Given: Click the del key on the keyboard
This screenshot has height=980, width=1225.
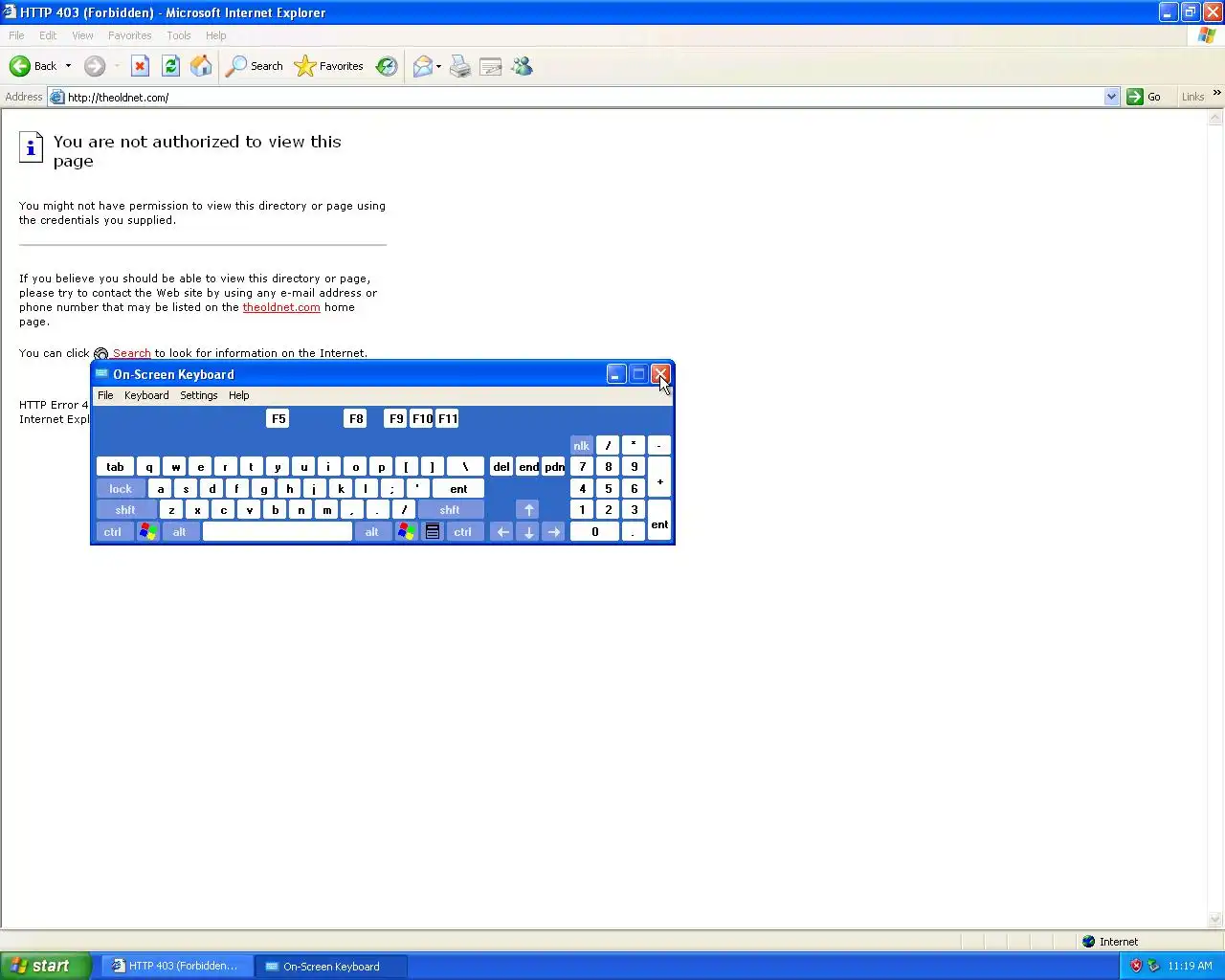Looking at the screenshot, I should point(501,467).
